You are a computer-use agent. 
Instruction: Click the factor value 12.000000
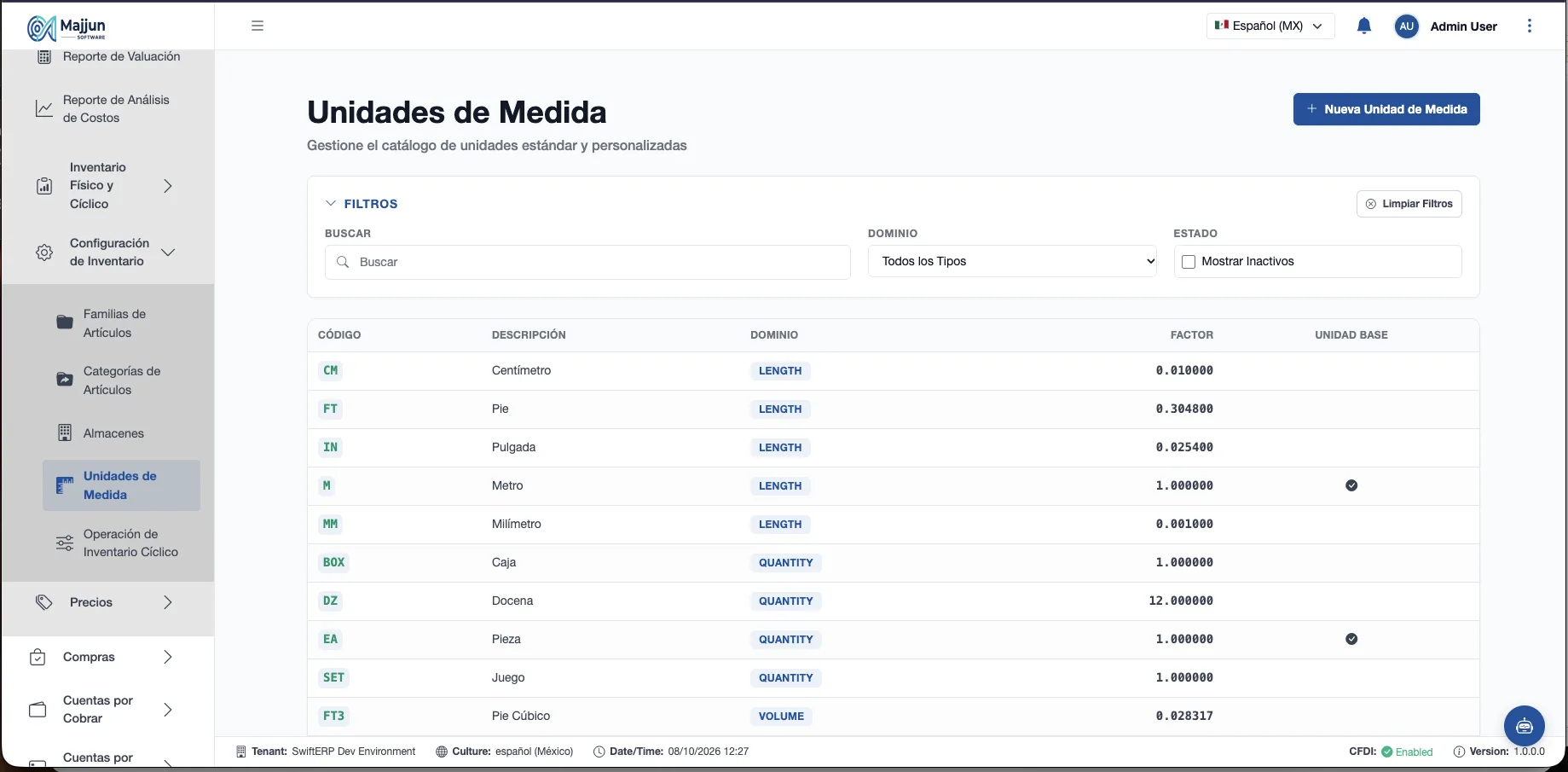(x=1181, y=601)
